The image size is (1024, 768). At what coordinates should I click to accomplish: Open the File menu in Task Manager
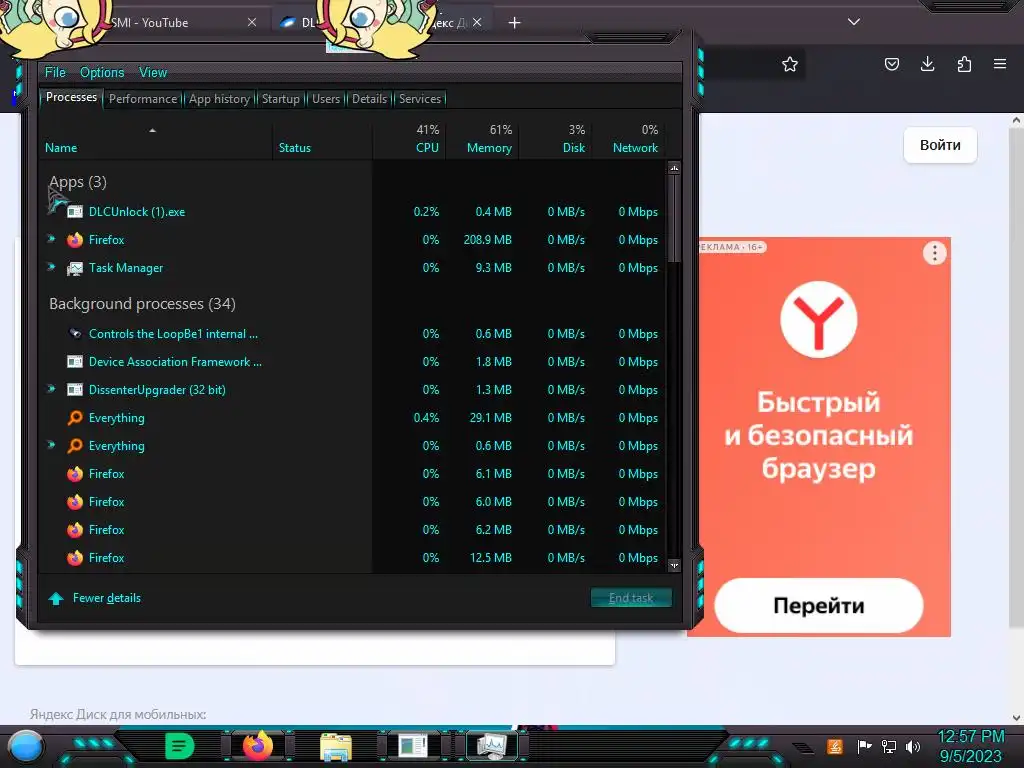point(55,72)
